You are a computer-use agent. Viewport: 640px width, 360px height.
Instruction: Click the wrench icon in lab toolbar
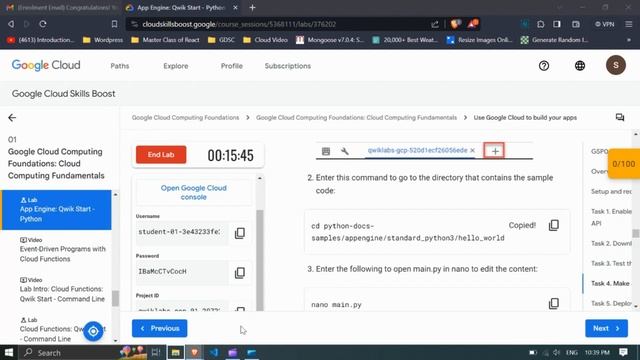[x=345, y=151]
